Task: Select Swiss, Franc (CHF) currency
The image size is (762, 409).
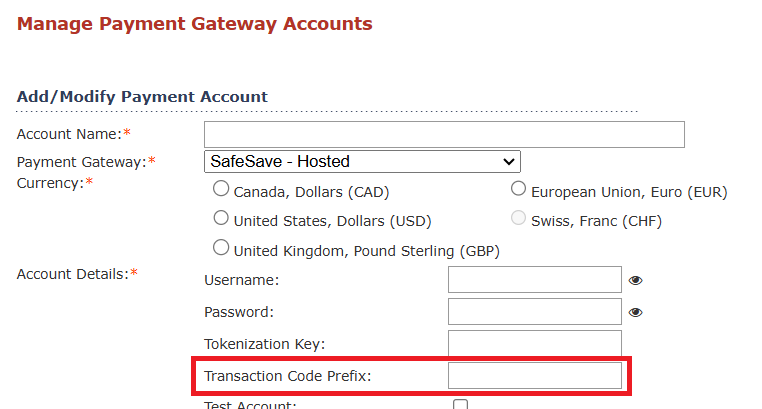Action: (x=519, y=218)
